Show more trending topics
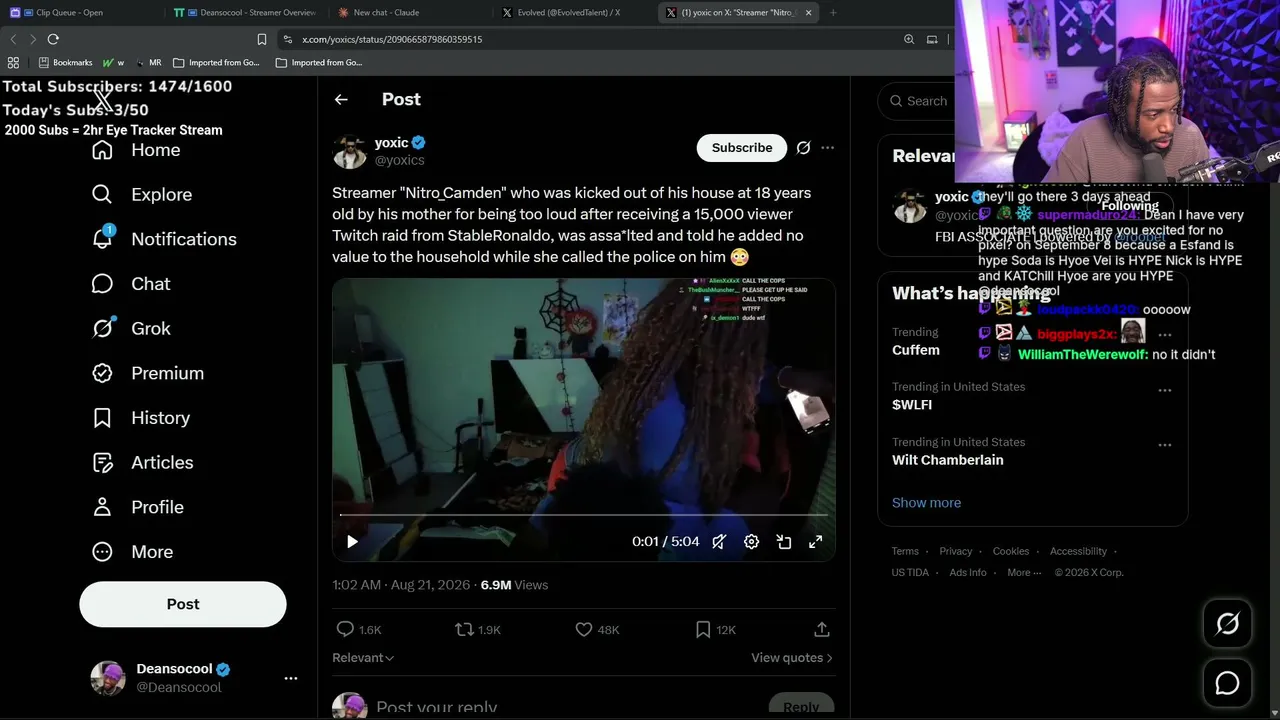 click(x=926, y=502)
